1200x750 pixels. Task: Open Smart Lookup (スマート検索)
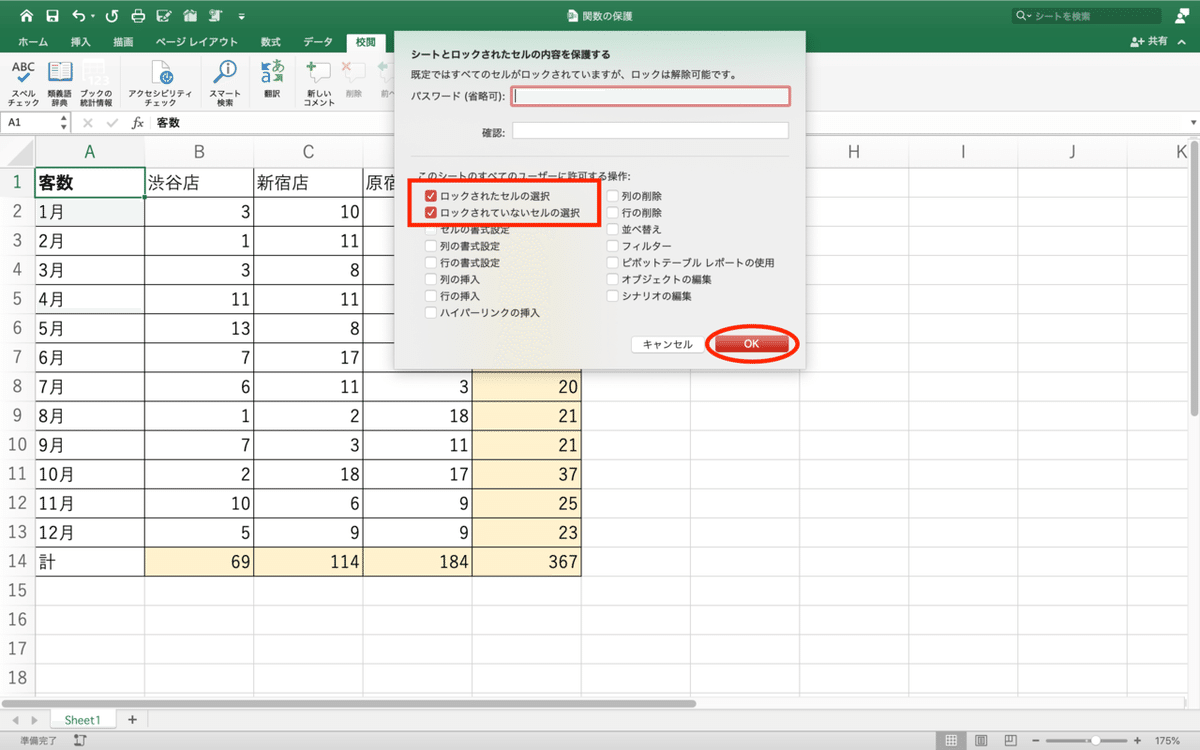225,84
